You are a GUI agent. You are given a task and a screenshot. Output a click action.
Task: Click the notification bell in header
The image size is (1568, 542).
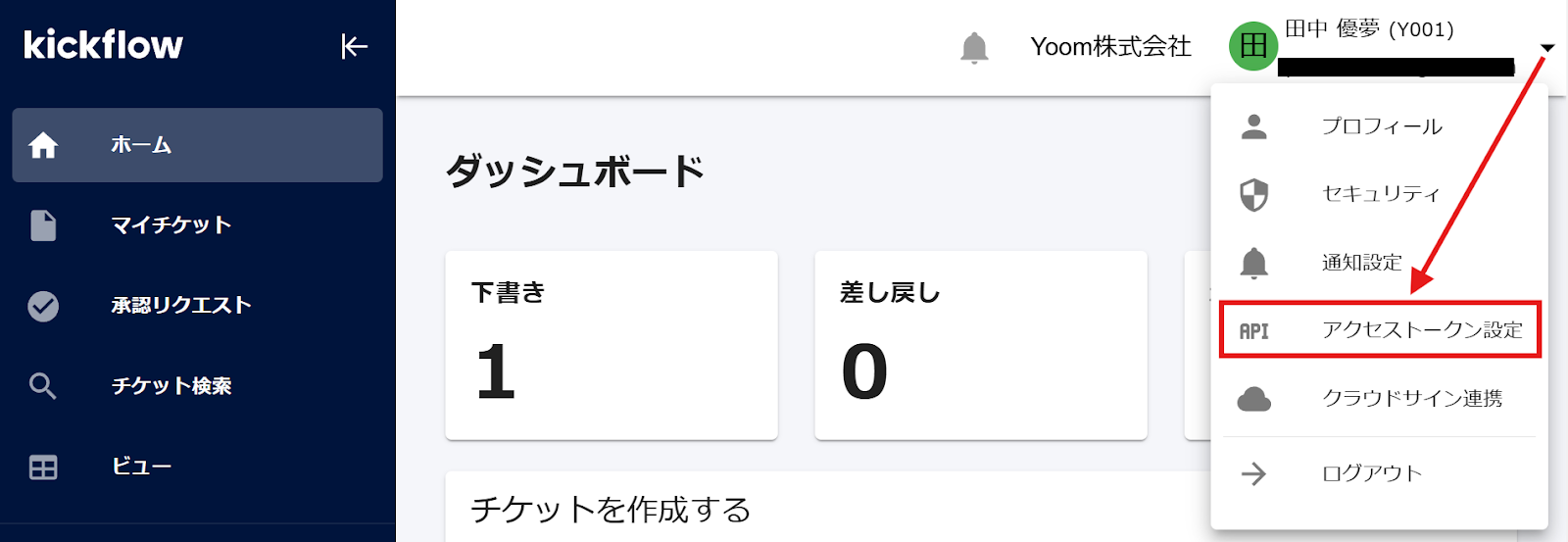click(974, 47)
